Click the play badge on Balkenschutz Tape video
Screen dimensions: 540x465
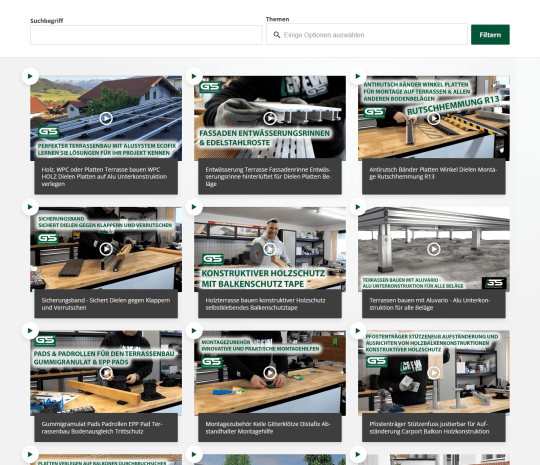point(194,207)
